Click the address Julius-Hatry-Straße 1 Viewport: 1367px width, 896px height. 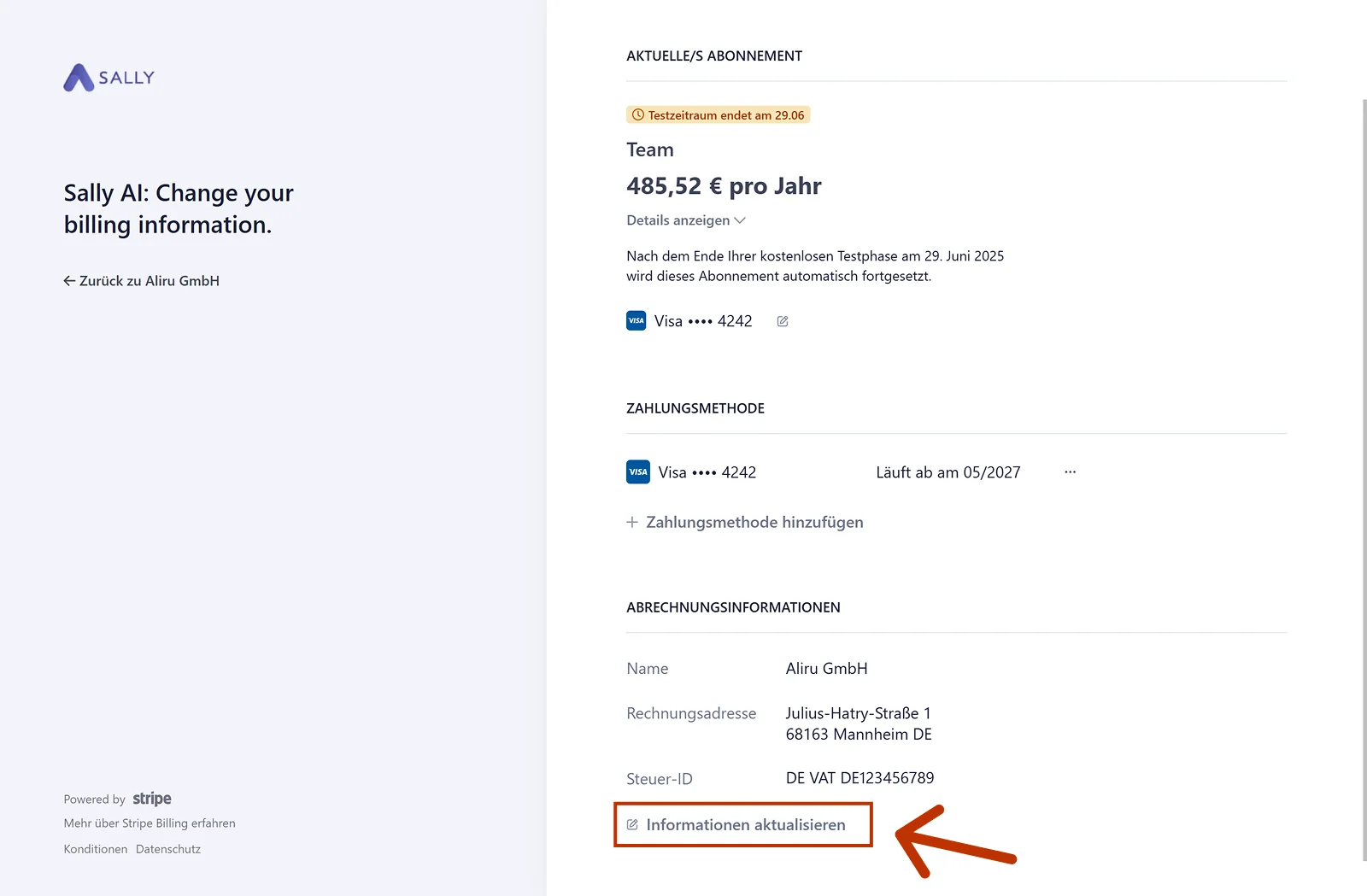pyautogui.click(x=859, y=713)
